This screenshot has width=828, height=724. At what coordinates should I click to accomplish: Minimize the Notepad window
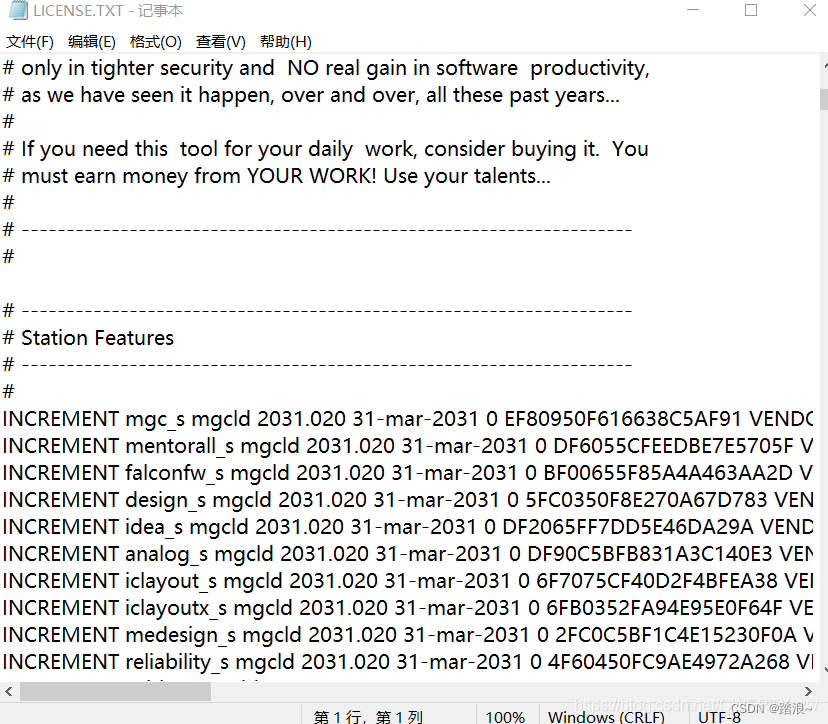(693, 10)
